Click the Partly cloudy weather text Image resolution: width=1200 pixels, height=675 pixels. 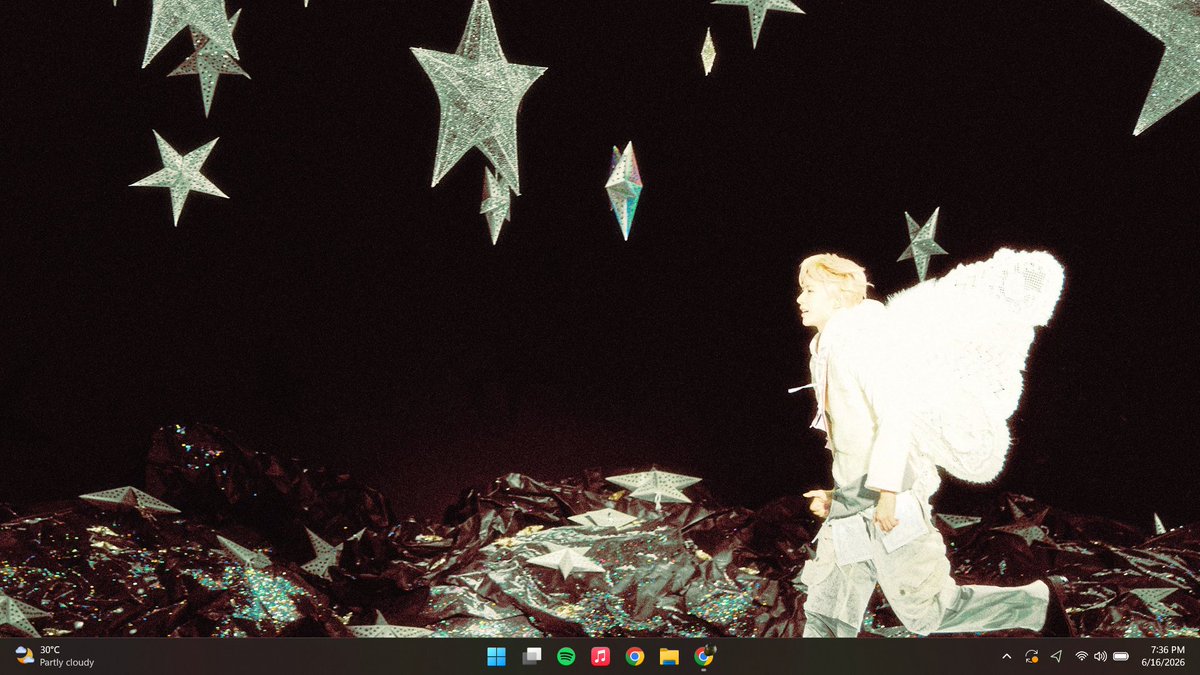click(x=67, y=662)
